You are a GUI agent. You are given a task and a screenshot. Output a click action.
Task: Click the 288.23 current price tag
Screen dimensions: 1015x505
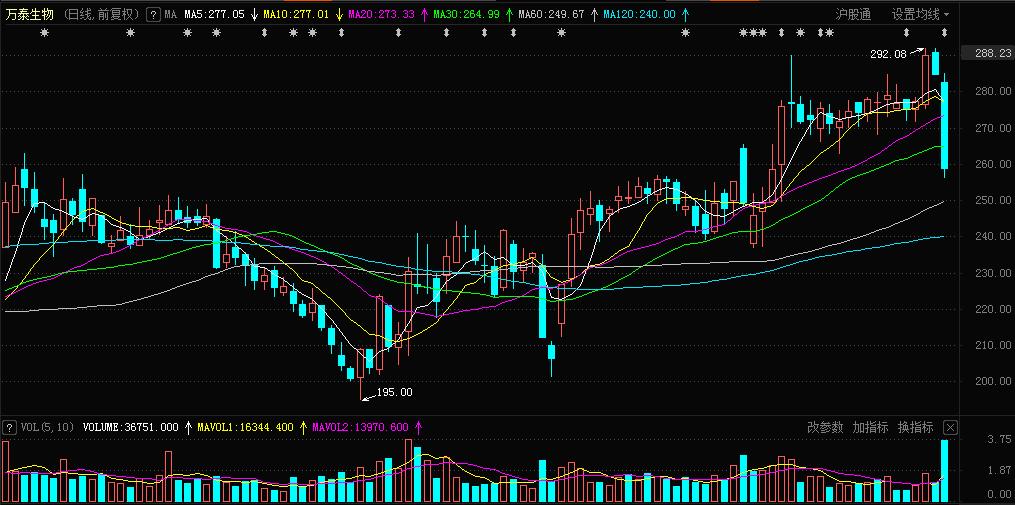(x=986, y=53)
